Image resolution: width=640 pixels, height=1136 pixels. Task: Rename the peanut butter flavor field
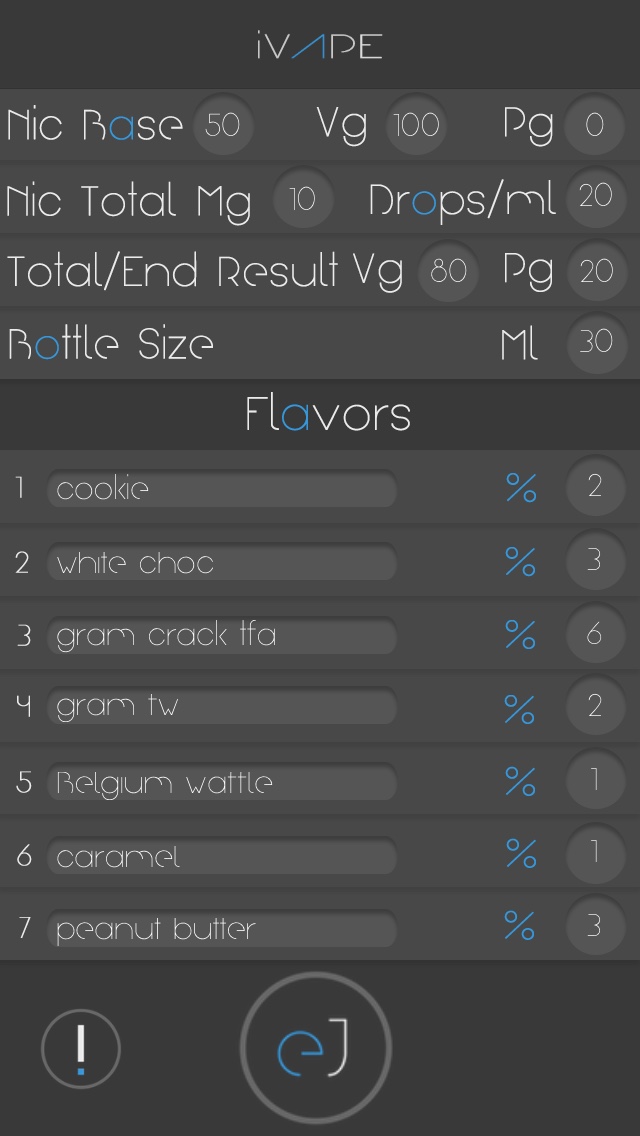click(222, 929)
